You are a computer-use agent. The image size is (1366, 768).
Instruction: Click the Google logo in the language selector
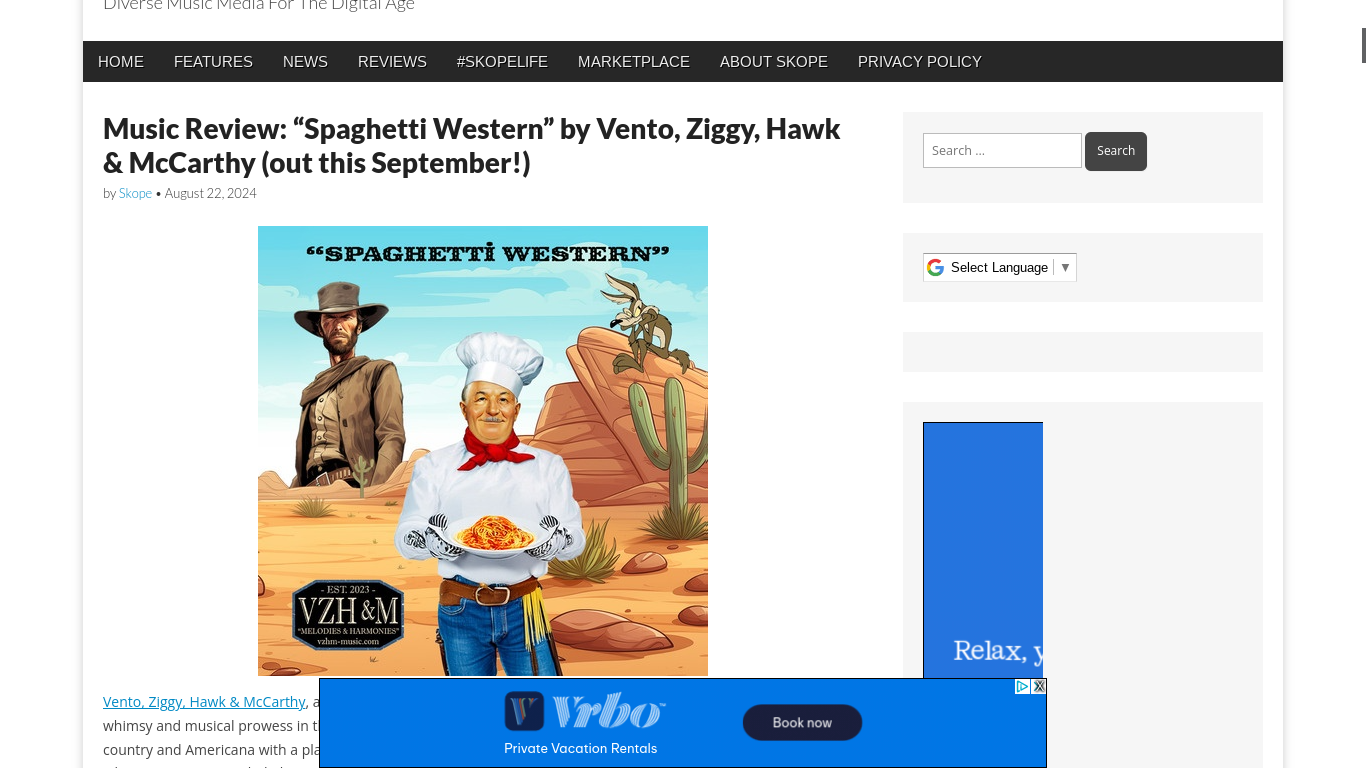click(x=935, y=267)
